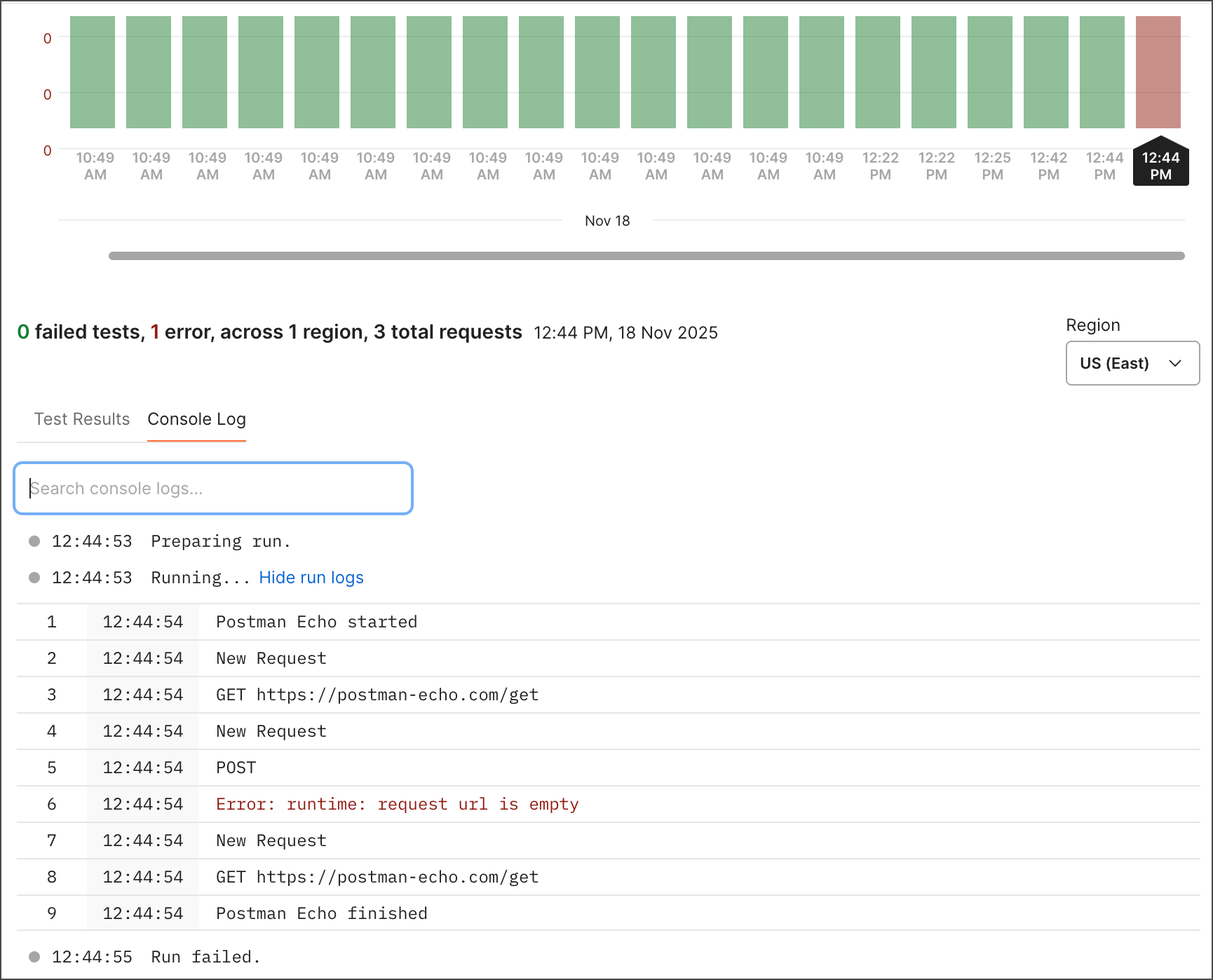Viewport: 1213px width, 980px height.
Task: Select the GET postman-echo.com/get log line
Action: pyautogui.click(x=377, y=695)
